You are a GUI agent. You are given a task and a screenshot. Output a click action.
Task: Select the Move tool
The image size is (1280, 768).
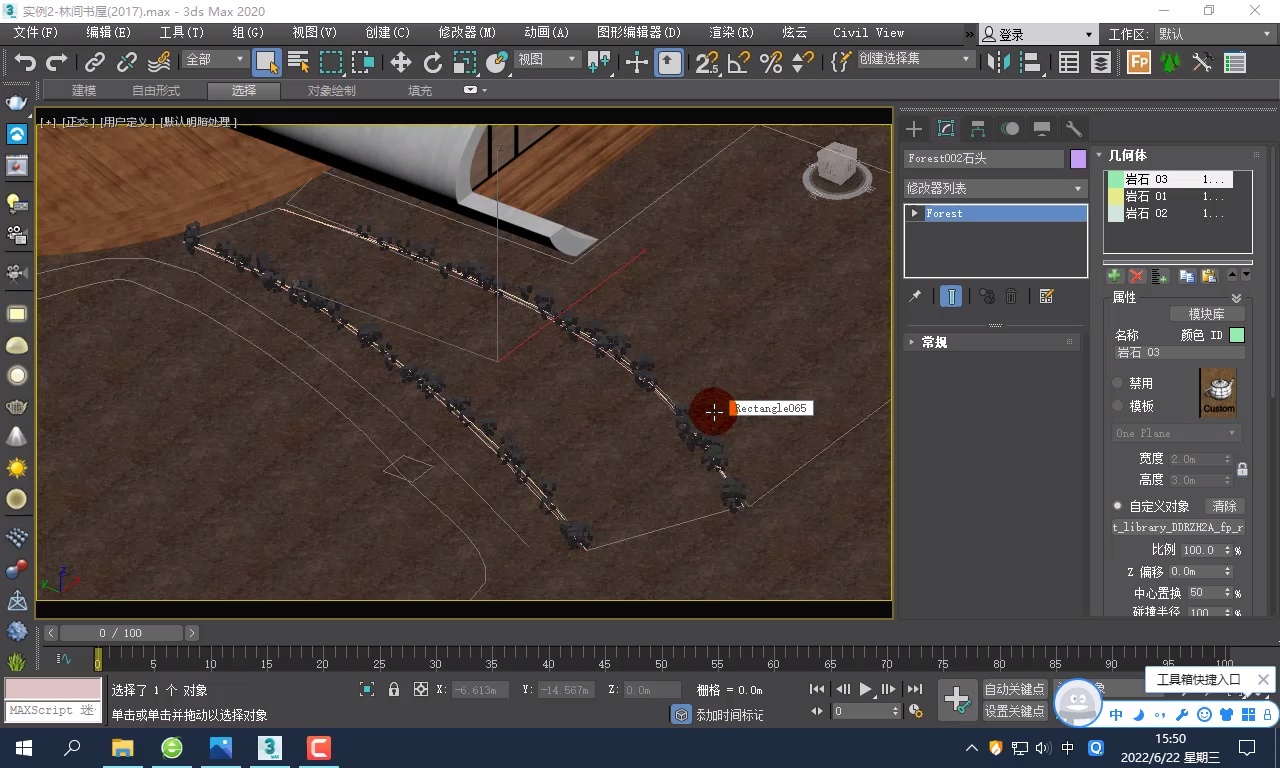coord(400,62)
